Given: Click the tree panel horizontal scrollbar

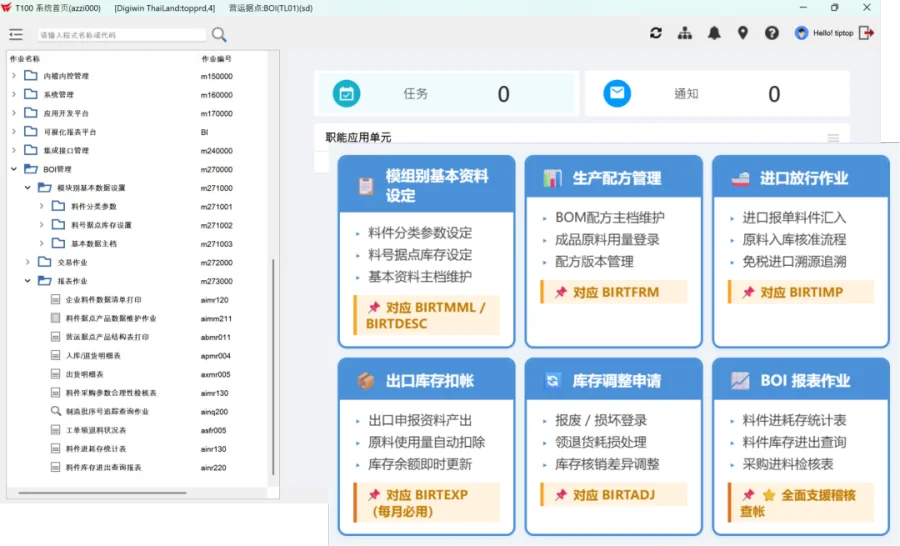Looking at the screenshot, I should 102,493.
